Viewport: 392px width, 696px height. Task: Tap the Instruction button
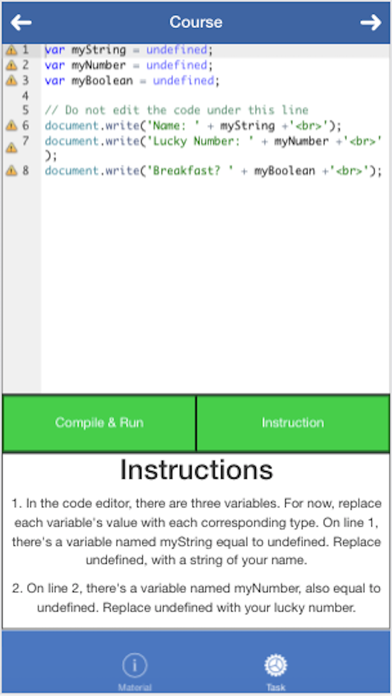click(x=293, y=423)
